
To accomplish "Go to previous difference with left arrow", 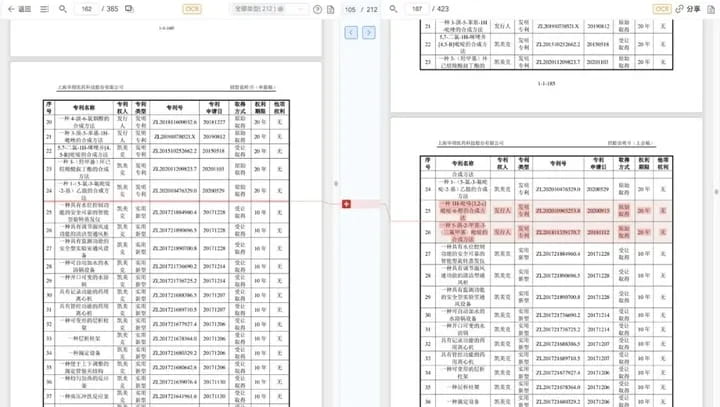I will click(350, 32).
